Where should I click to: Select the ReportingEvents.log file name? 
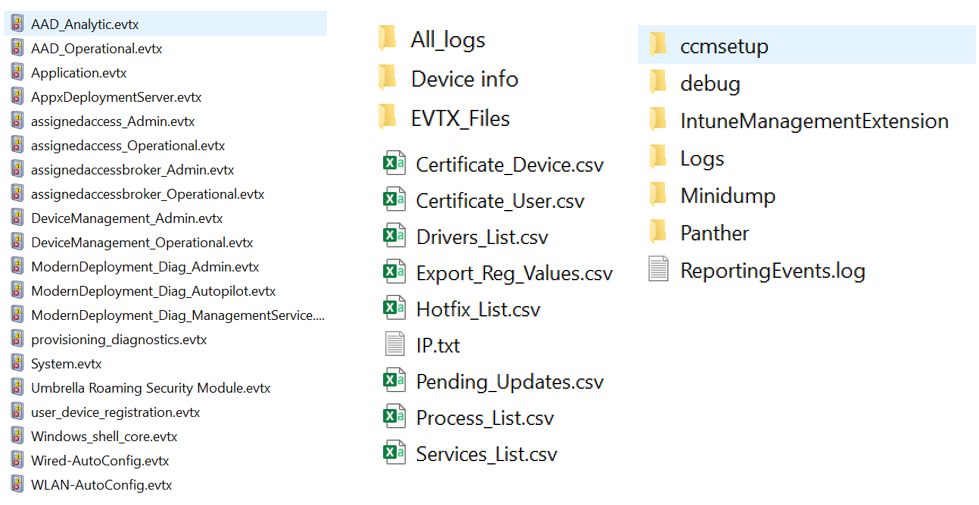point(773,271)
